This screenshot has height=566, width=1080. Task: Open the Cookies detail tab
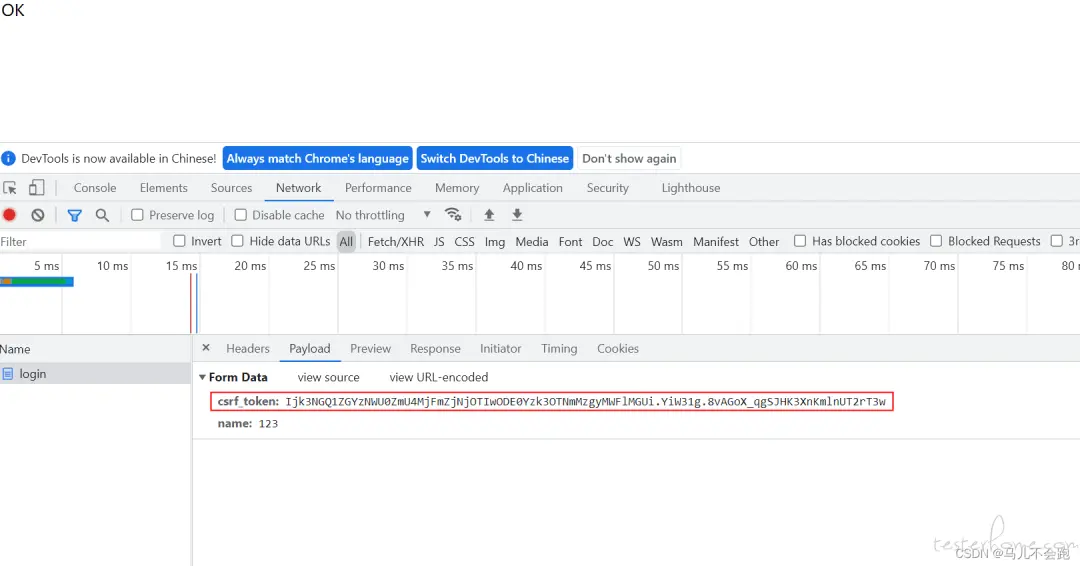[x=618, y=348]
